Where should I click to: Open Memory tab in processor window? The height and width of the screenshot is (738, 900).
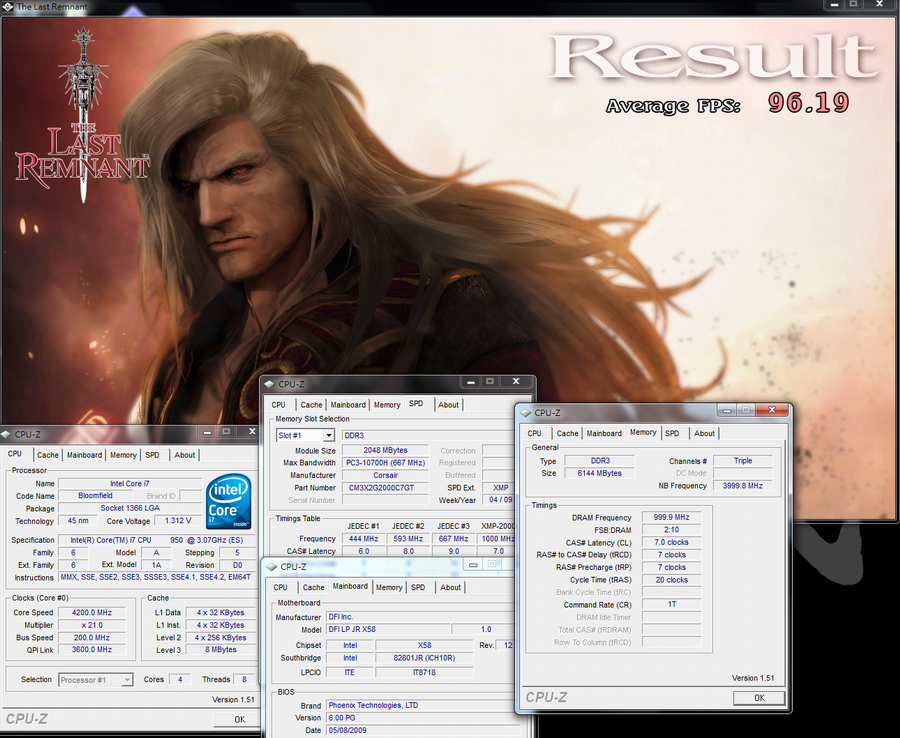[123, 455]
